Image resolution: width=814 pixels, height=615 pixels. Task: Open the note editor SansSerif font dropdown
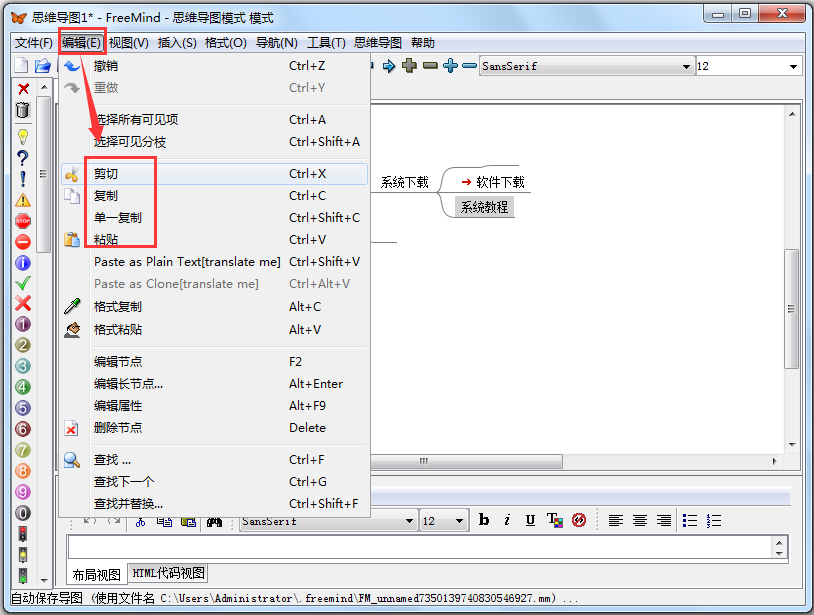tap(410, 521)
